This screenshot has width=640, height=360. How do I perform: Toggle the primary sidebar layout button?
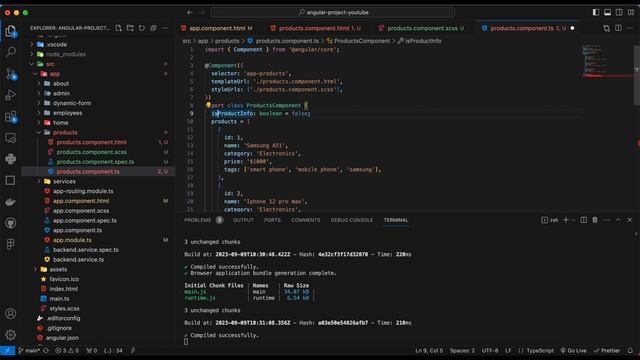click(596, 13)
